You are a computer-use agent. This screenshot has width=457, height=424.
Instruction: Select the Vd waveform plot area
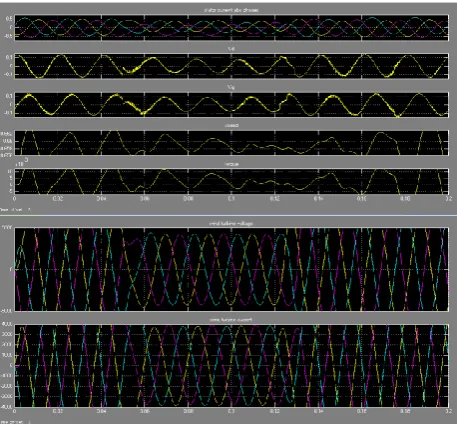pos(231,66)
